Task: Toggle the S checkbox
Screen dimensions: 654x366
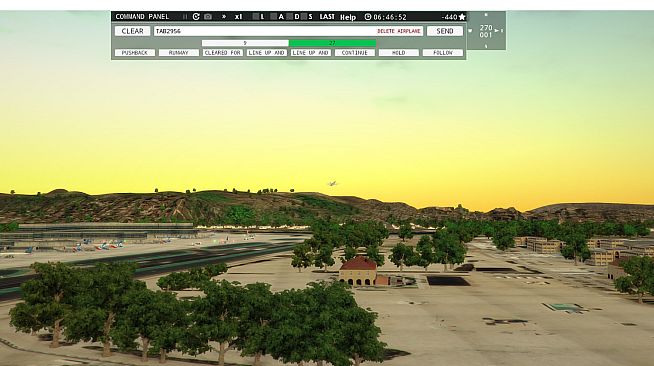Action: point(304,17)
